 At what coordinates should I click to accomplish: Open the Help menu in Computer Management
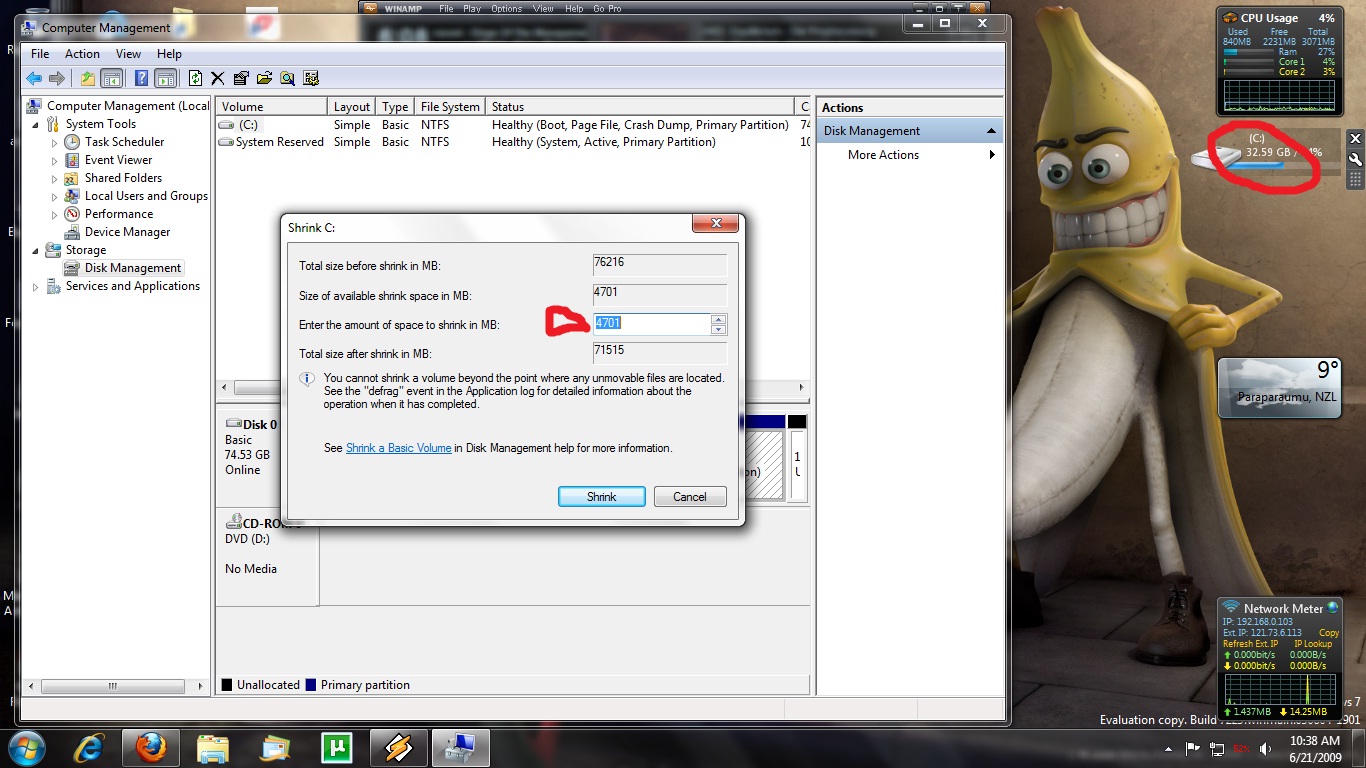click(169, 54)
